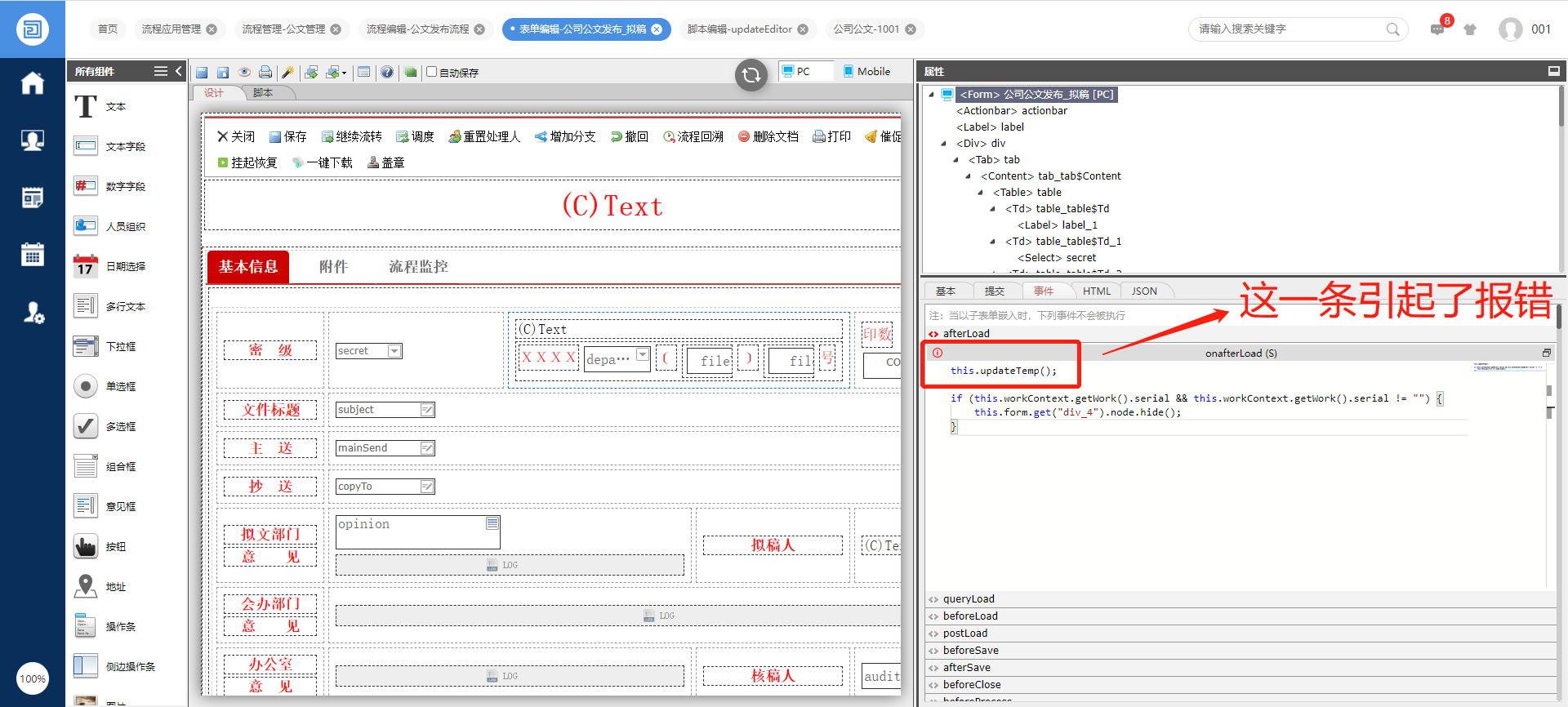Viewport: 1568px width, 707px height.
Task: Click the search keyword input field
Action: click(1290, 29)
